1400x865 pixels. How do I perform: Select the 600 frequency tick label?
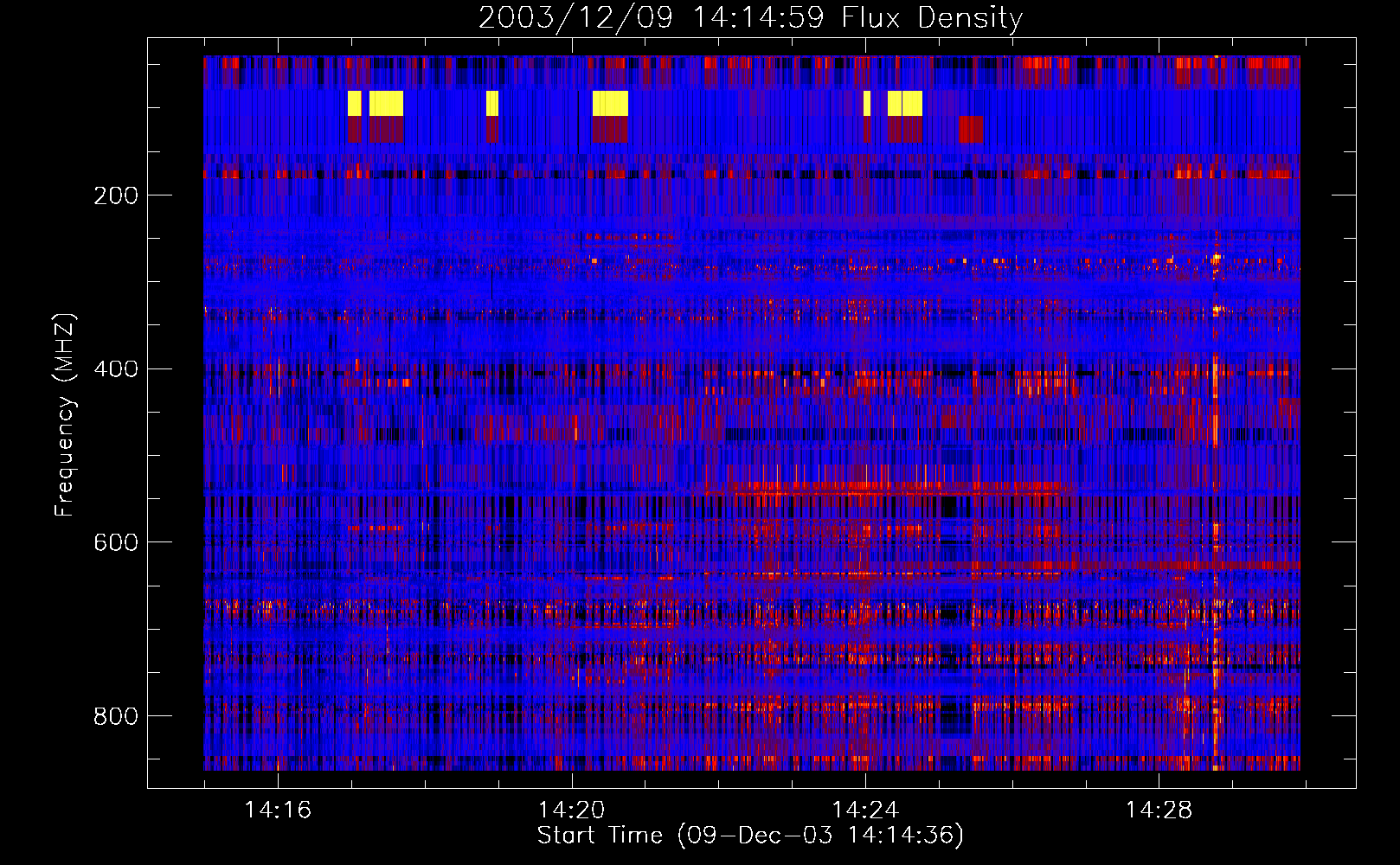tap(115, 542)
